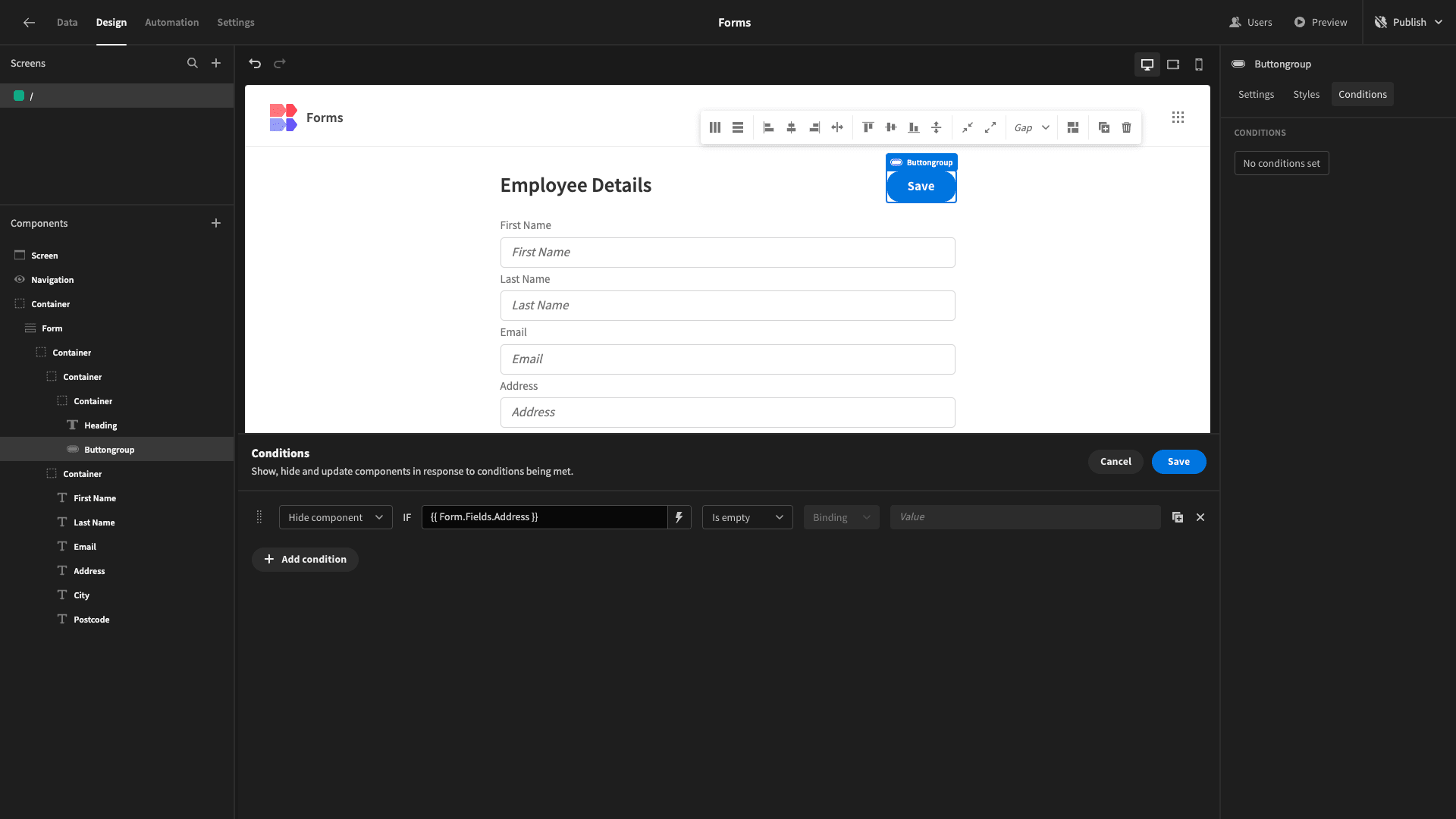1456x819 pixels.
Task: Click the grid layout toolbar icon
Action: click(1073, 127)
